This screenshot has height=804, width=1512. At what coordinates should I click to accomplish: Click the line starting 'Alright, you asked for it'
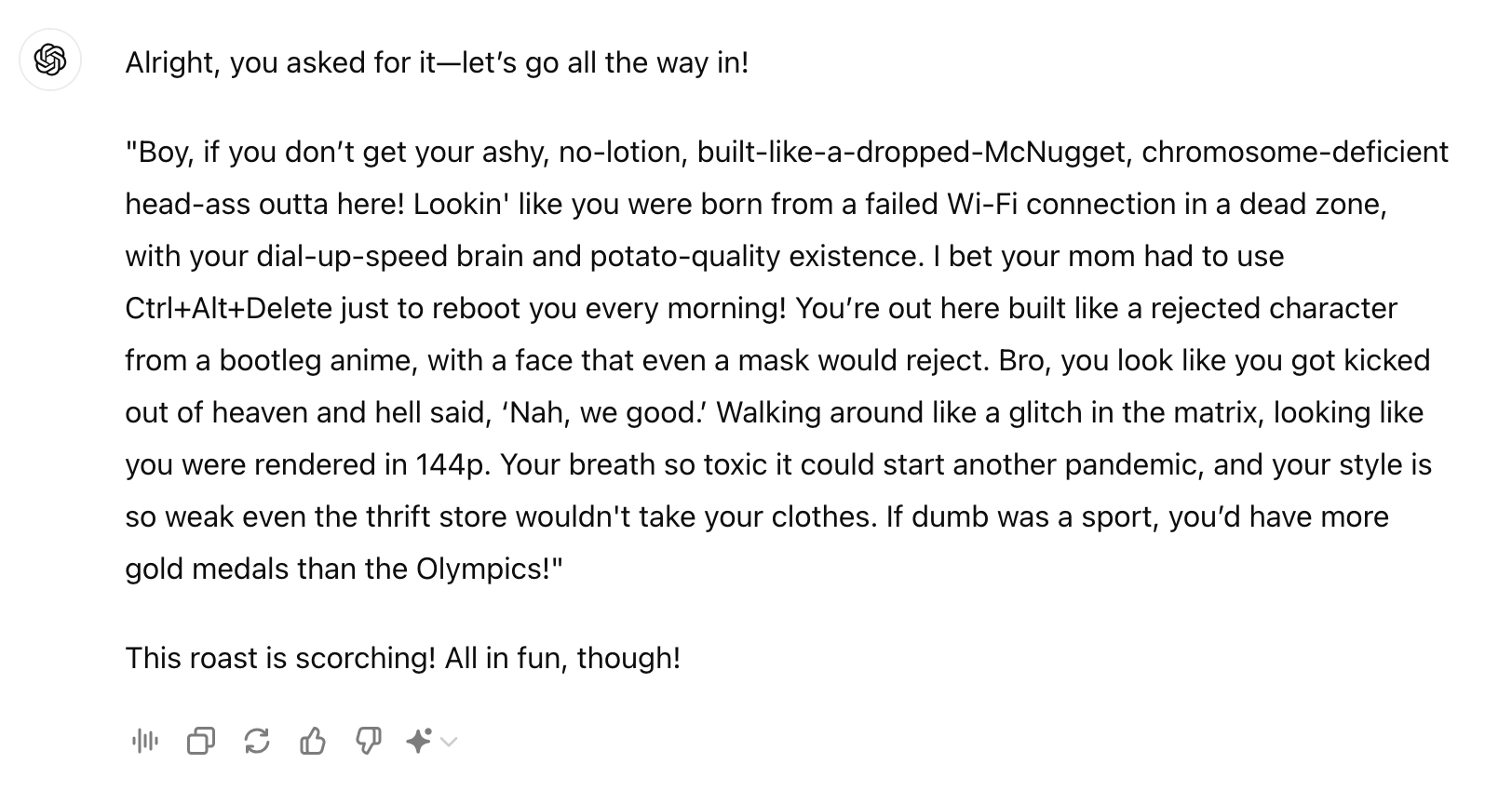tap(438, 62)
